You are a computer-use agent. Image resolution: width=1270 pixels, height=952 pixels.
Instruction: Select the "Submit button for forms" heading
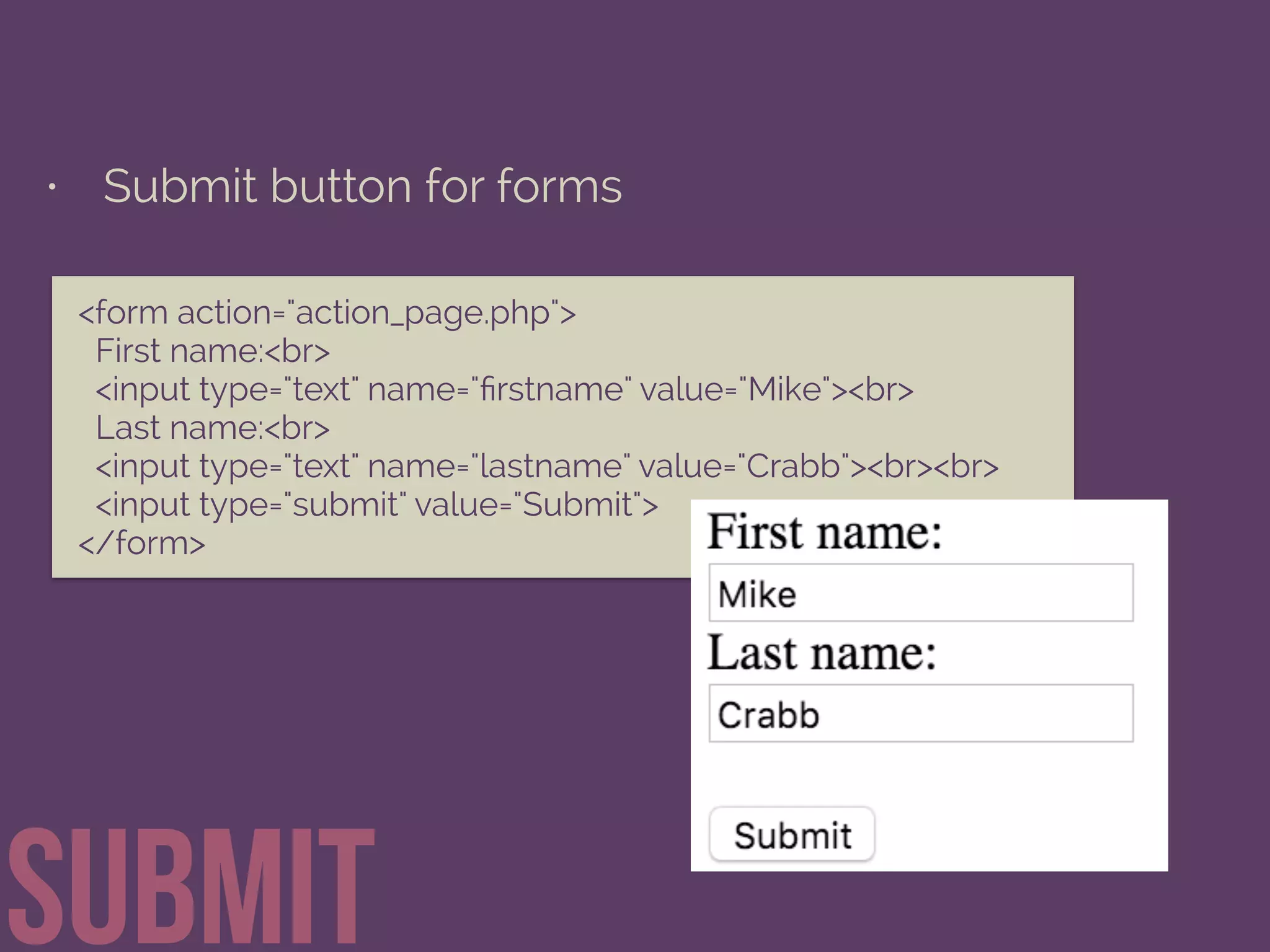(x=362, y=186)
